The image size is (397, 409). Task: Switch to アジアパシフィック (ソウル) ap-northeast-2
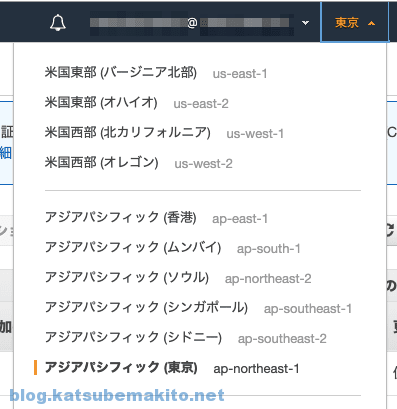pos(178,278)
